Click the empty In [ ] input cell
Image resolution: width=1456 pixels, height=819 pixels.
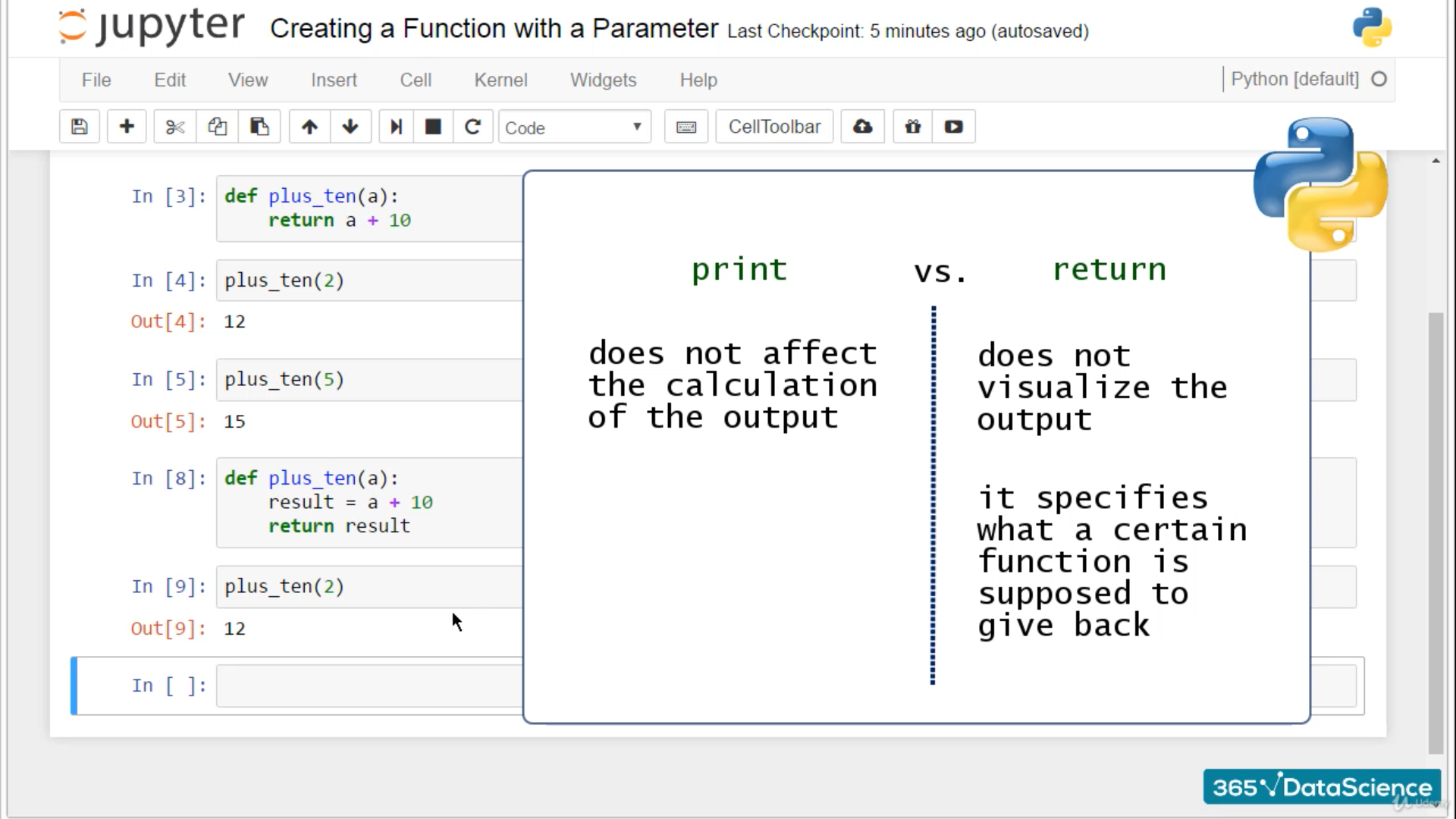[x=369, y=686]
